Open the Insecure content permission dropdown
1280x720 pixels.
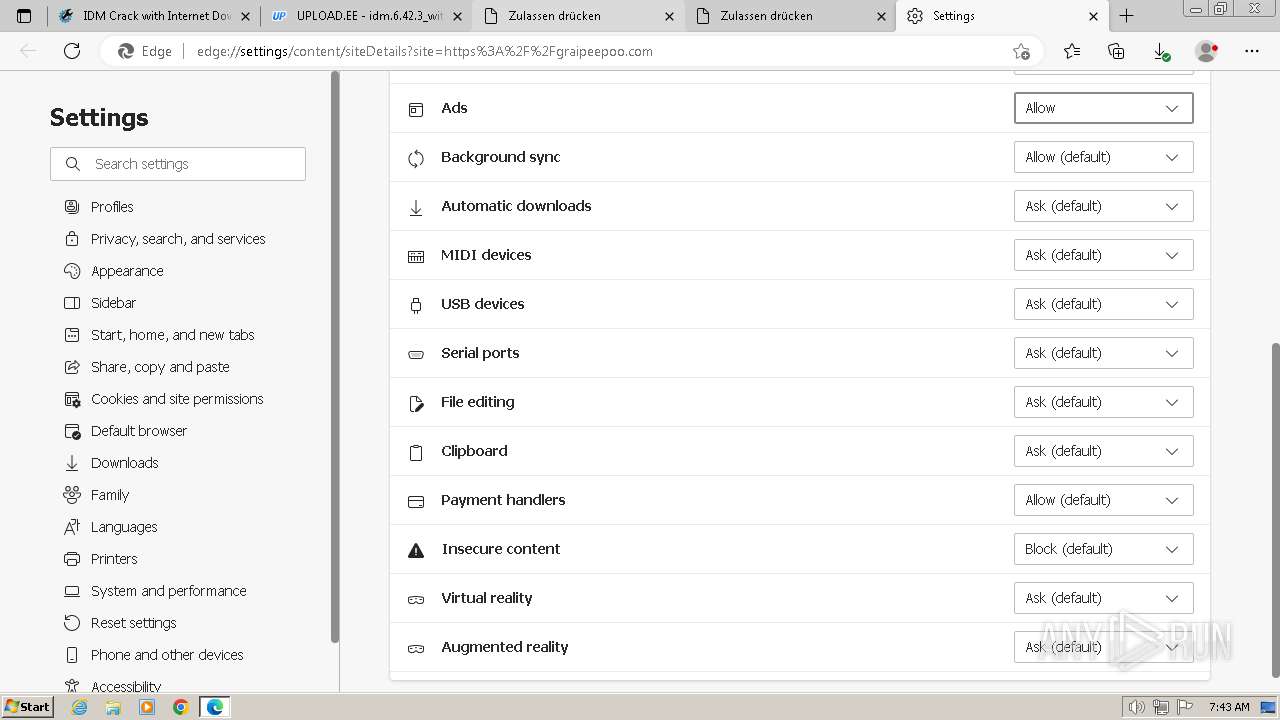click(x=1103, y=549)
